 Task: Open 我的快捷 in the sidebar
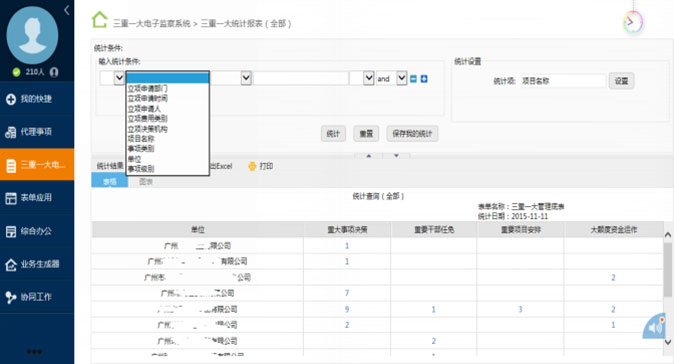37,99
